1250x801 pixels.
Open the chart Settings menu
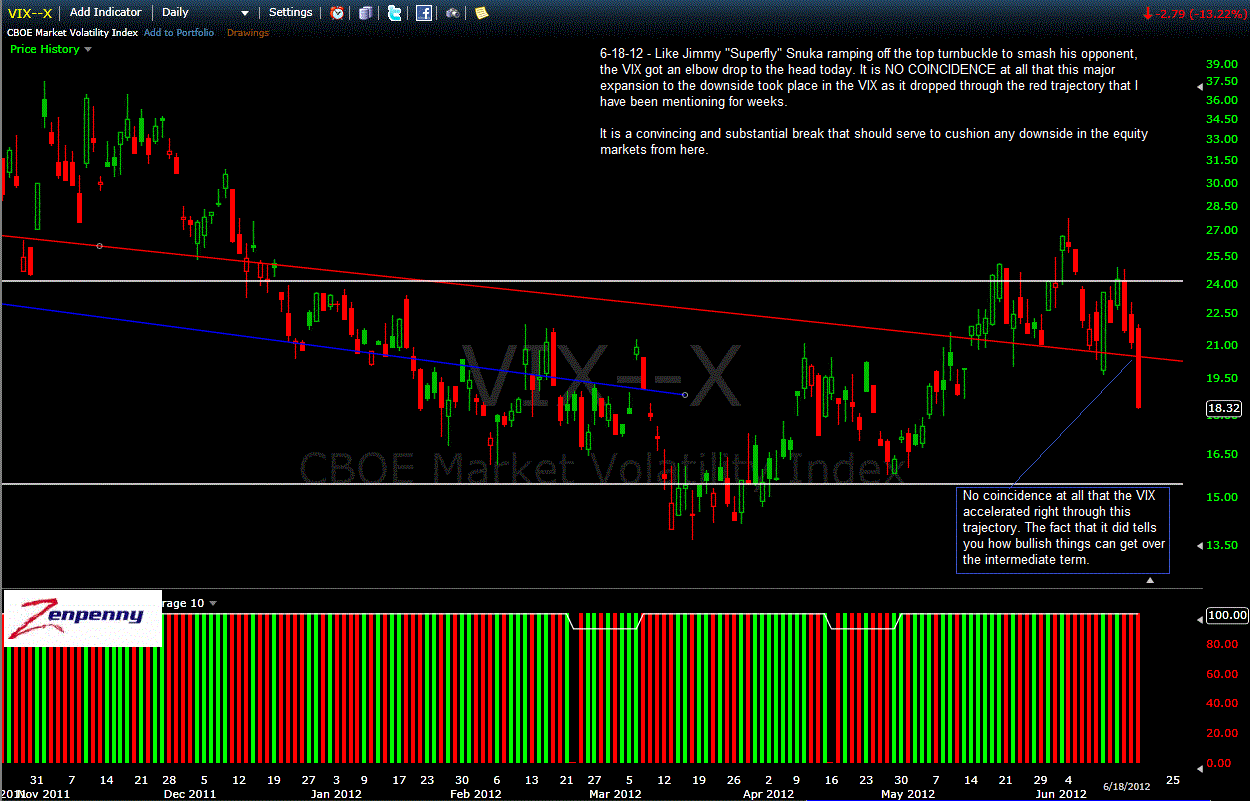291,13
